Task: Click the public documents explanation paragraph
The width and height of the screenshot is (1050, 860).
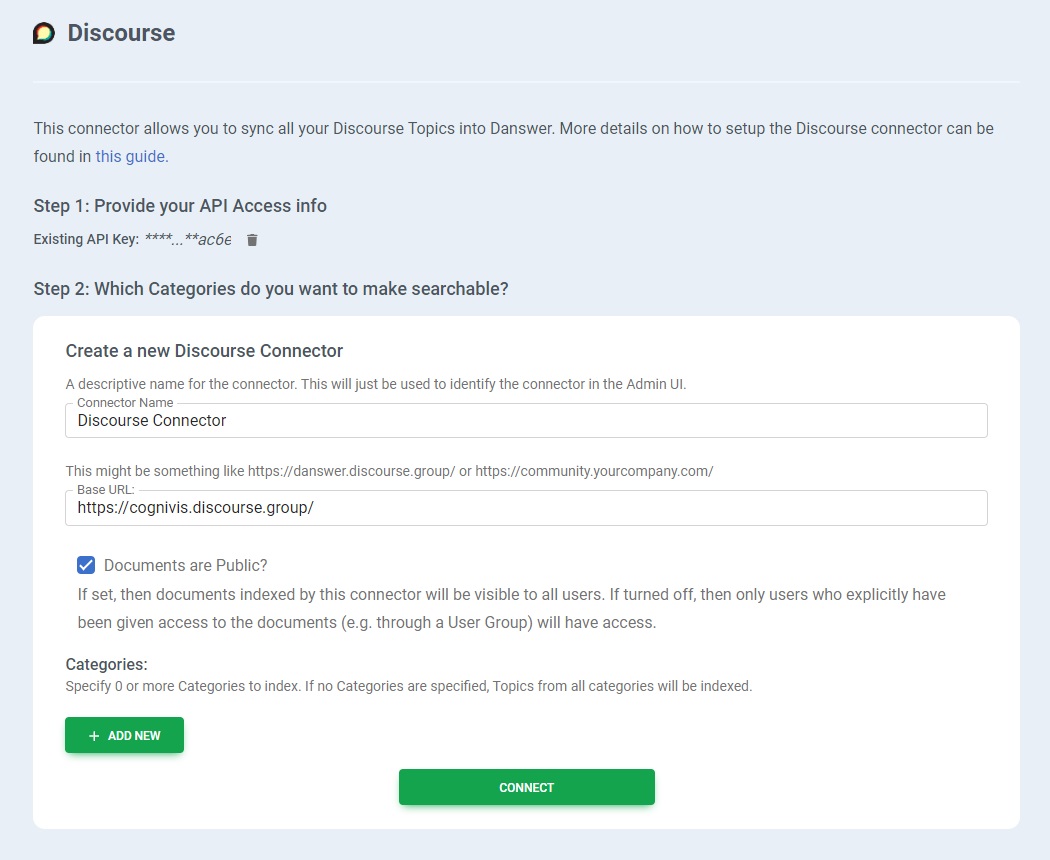Action: pos(511,608)
